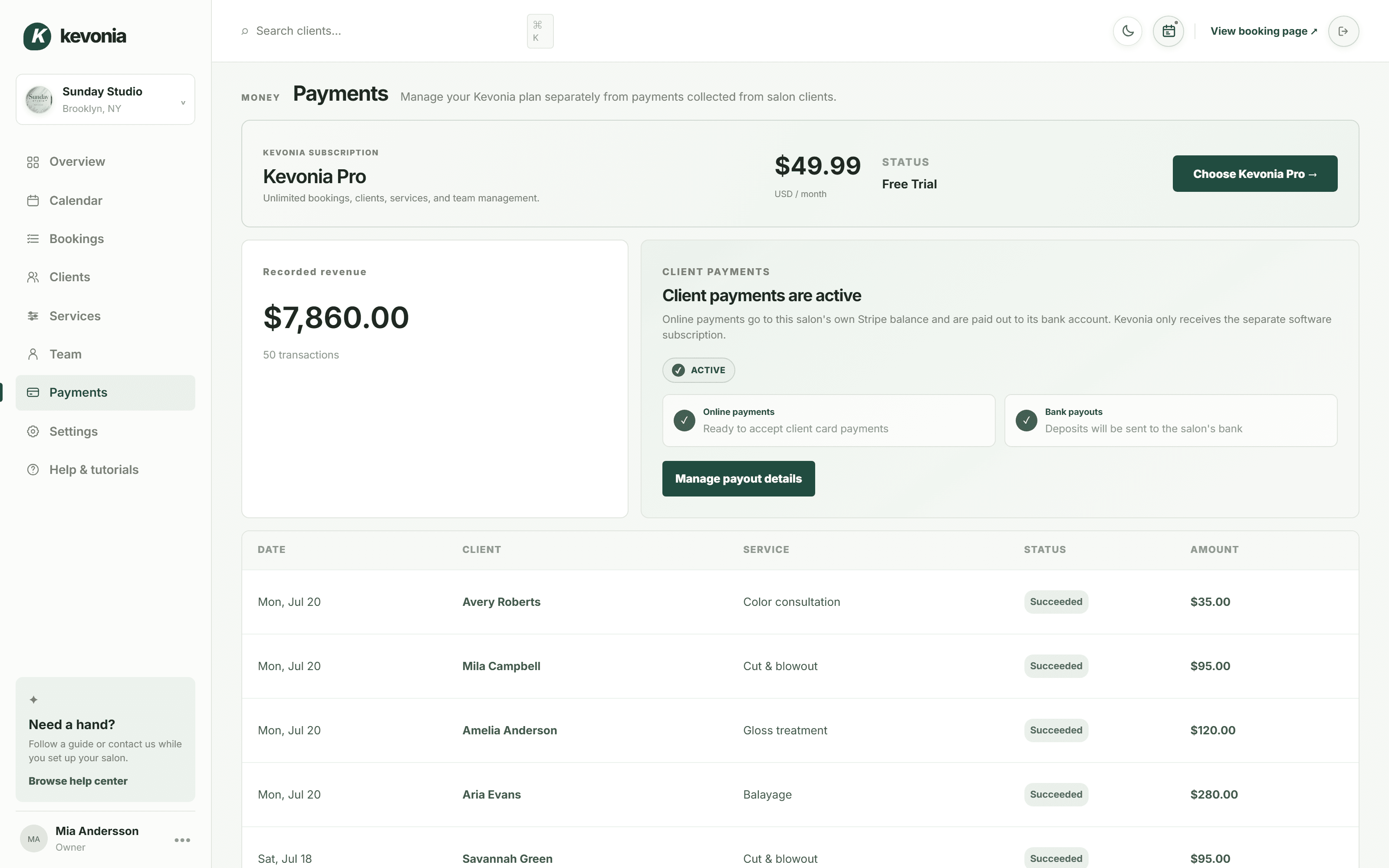This screenshot has width=1389, height=868.
Task: Click the $35.00 amount
Action: pyautogui.click(x=1210, y=602)
